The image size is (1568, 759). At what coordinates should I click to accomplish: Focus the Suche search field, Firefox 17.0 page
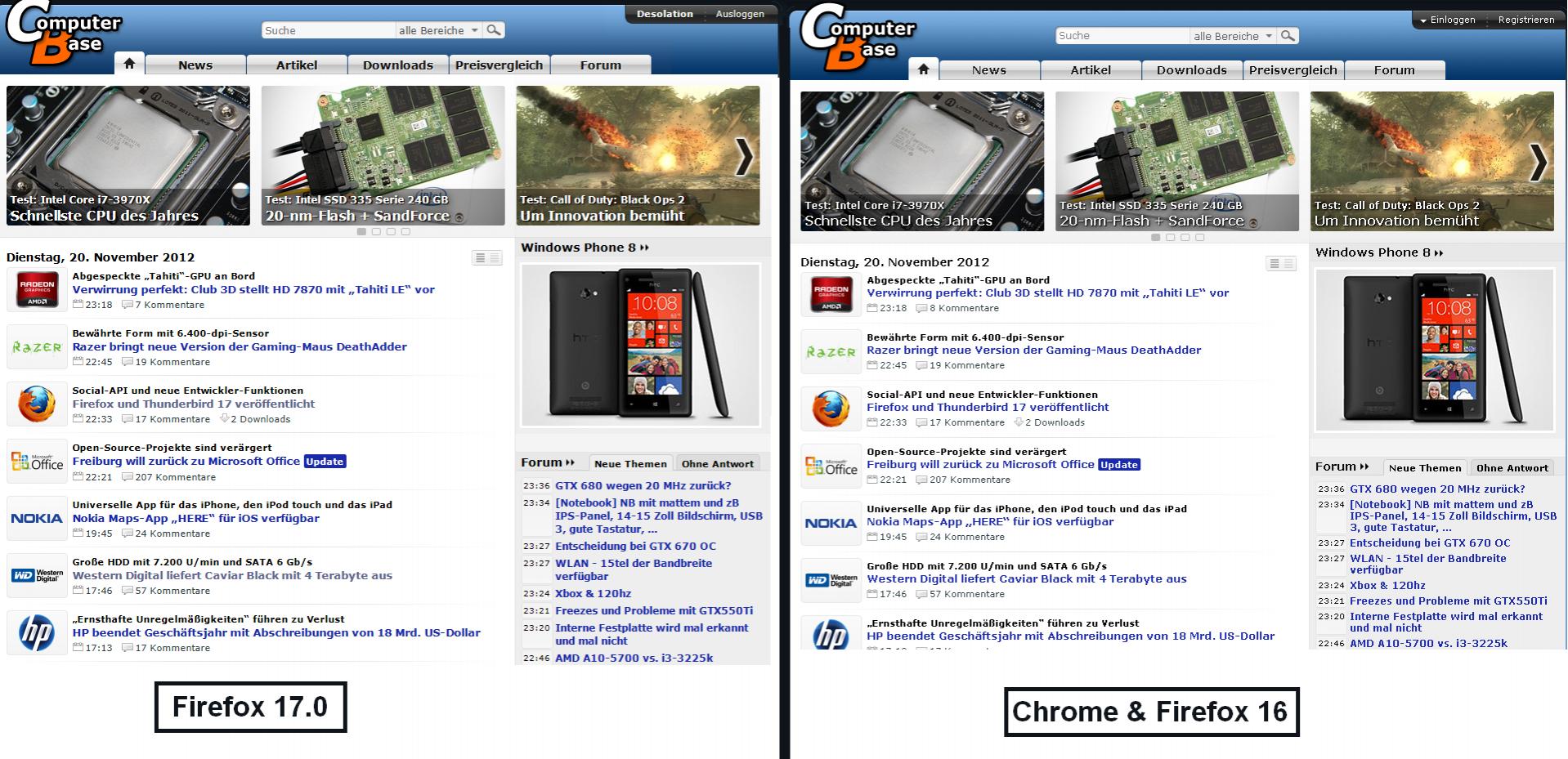tap(328, 30)
